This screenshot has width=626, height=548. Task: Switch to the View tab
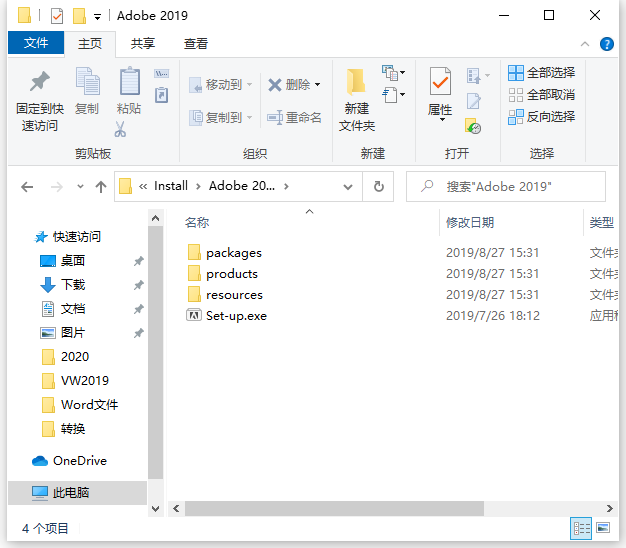coord(196,44)
